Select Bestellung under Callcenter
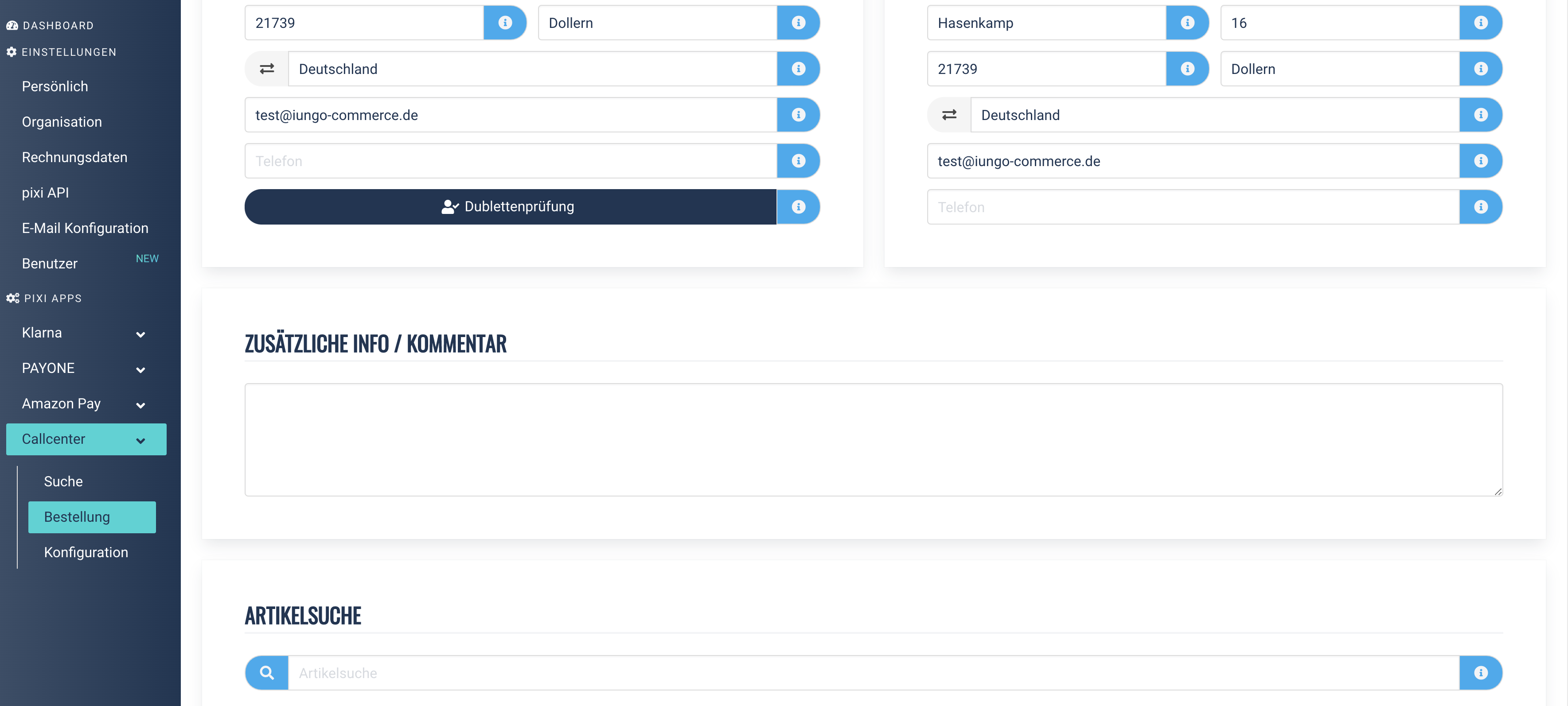The width and height of the screenshot is (1568, 706). [x=92, y=517]
